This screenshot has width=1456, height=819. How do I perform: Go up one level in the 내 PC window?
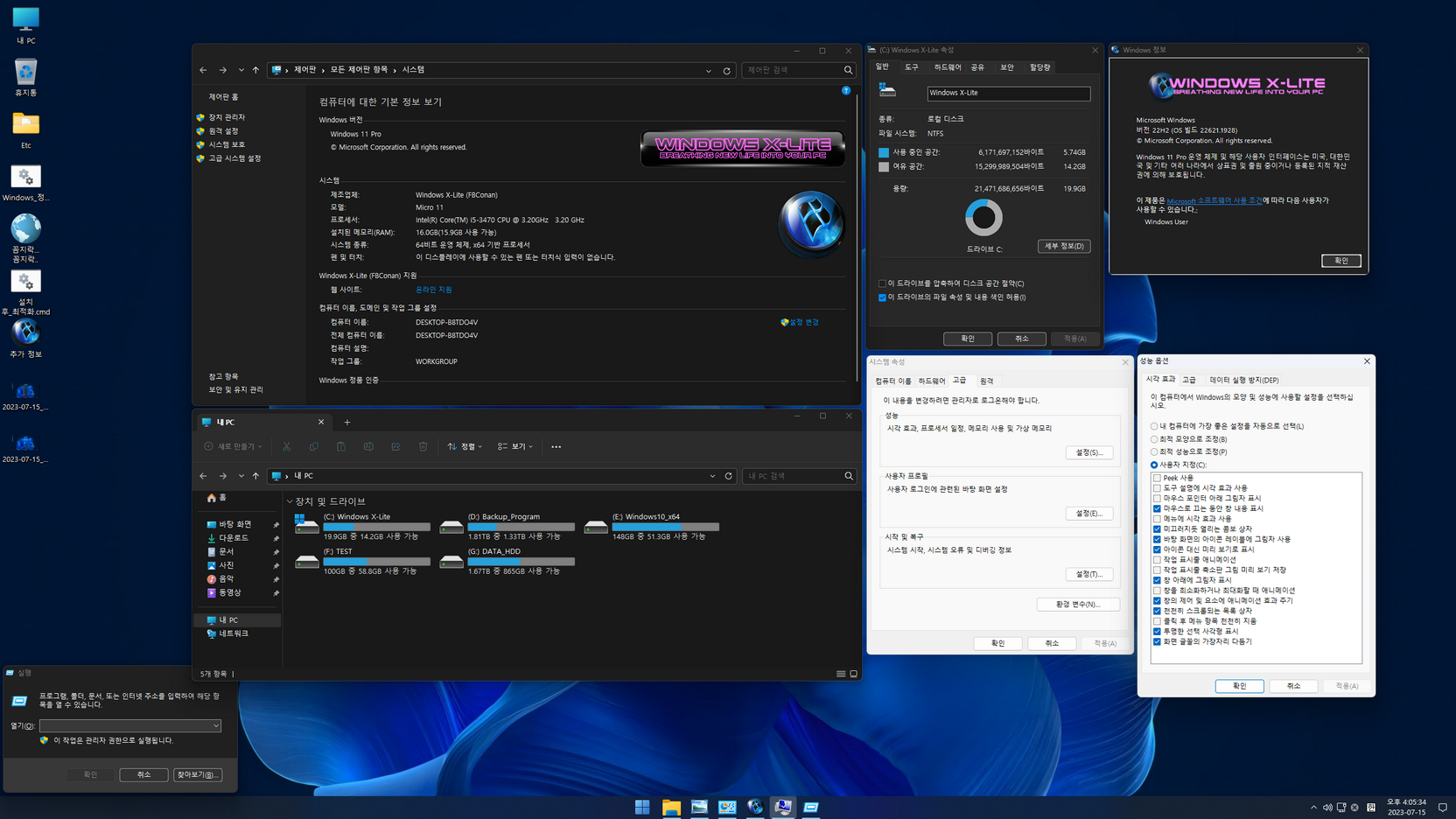(x=255, y=476)
